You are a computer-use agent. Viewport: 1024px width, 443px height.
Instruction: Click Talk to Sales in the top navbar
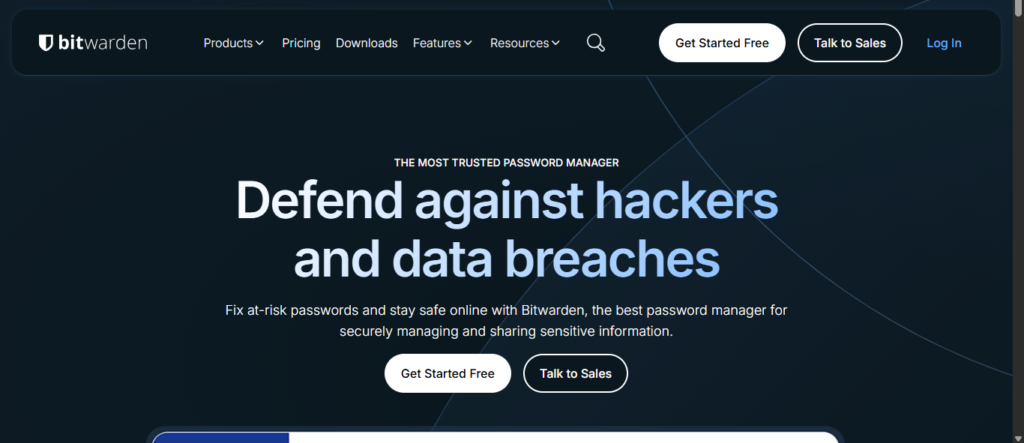(850, 43)
